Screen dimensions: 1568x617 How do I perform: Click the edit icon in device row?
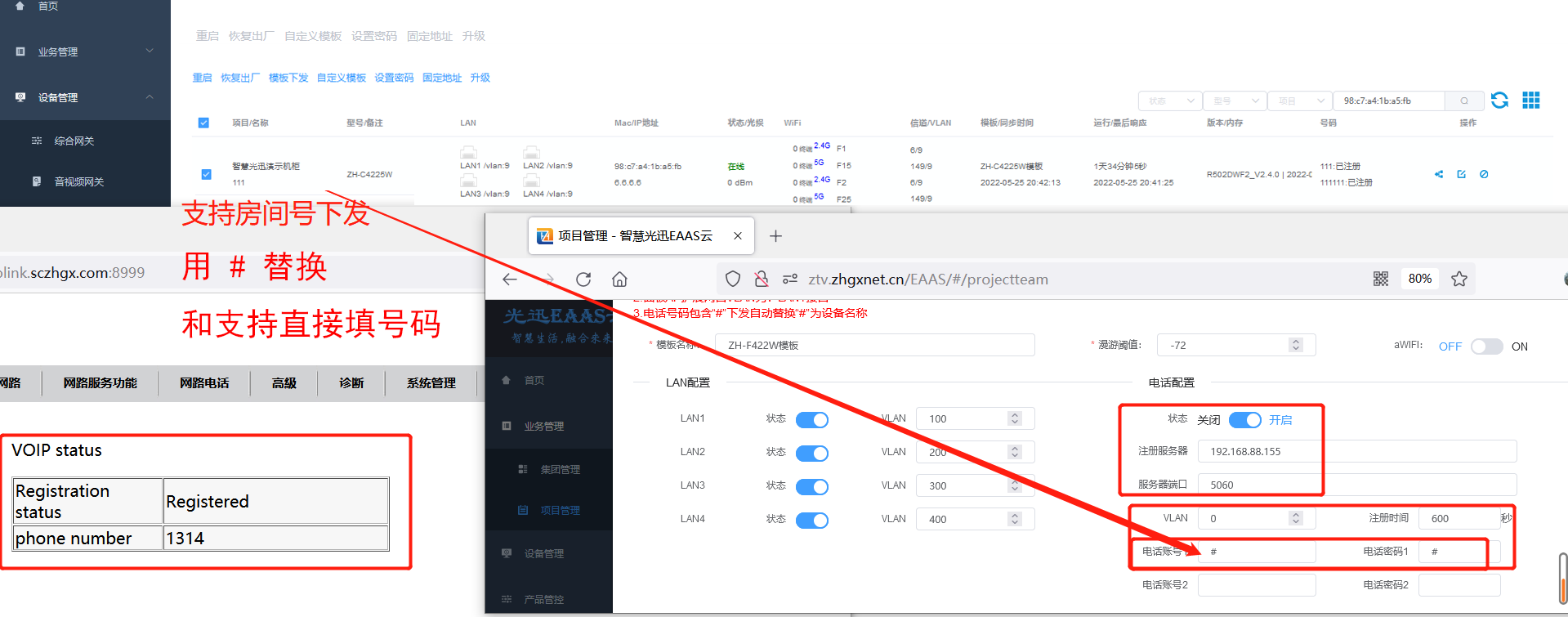point(1461,174)
